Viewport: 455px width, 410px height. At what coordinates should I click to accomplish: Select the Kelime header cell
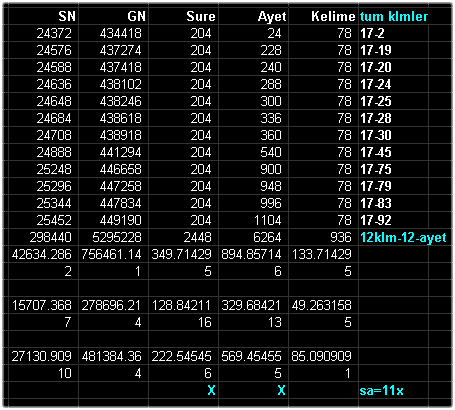(x=323, y=16)
